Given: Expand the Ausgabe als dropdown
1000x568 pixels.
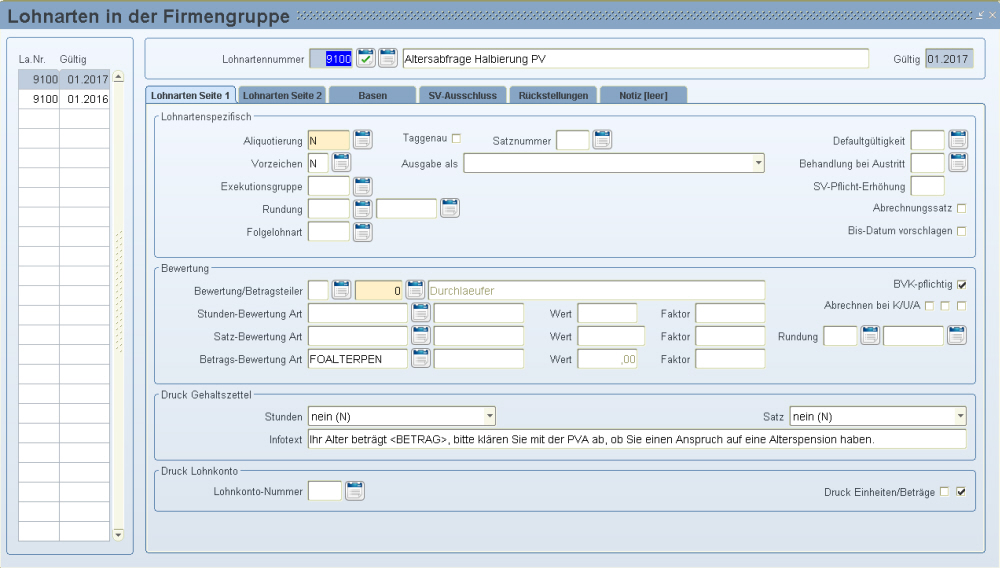Looking at the screenshot, I should [758, 163].
